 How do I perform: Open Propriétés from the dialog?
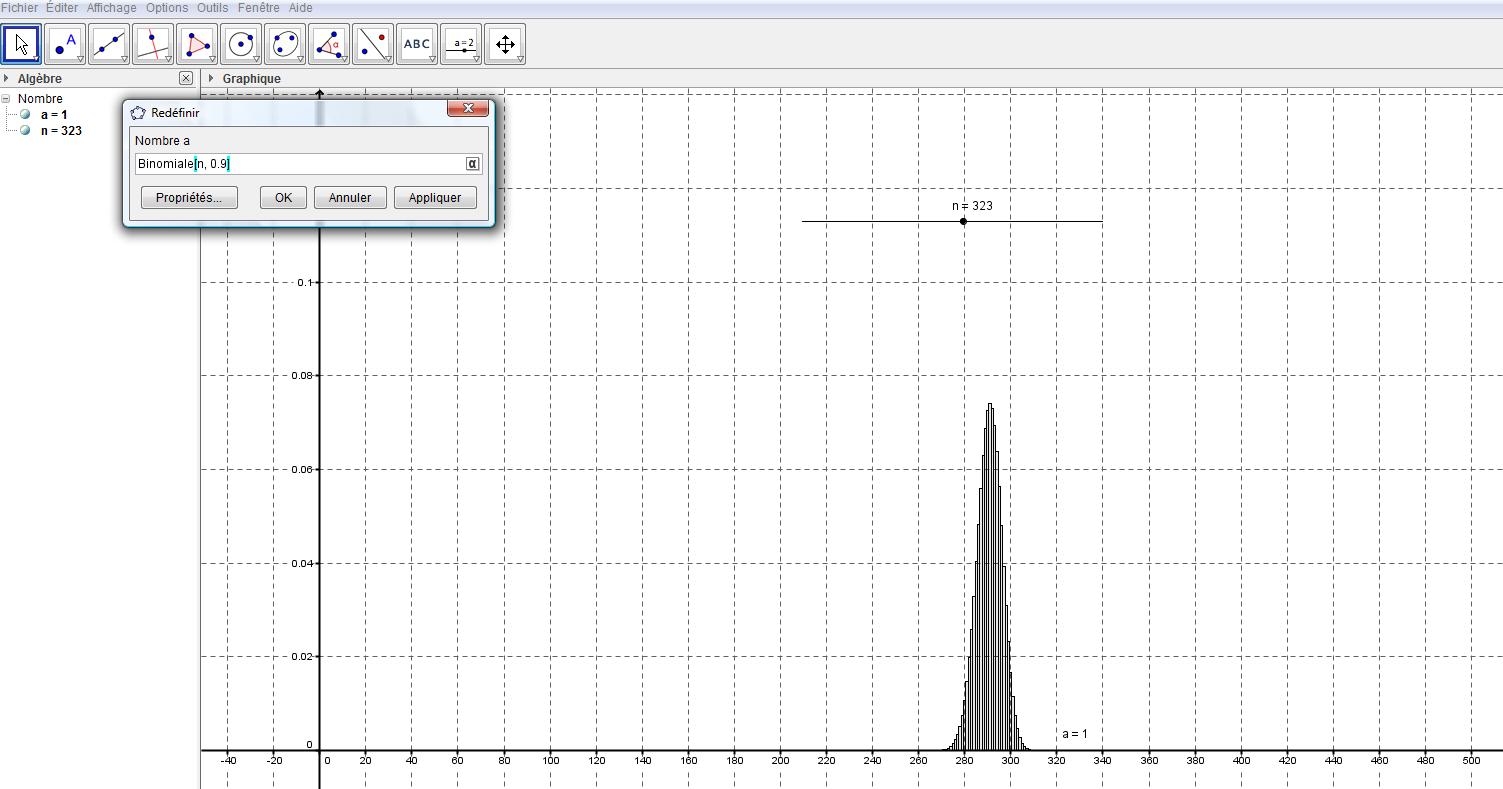point(189,198)
